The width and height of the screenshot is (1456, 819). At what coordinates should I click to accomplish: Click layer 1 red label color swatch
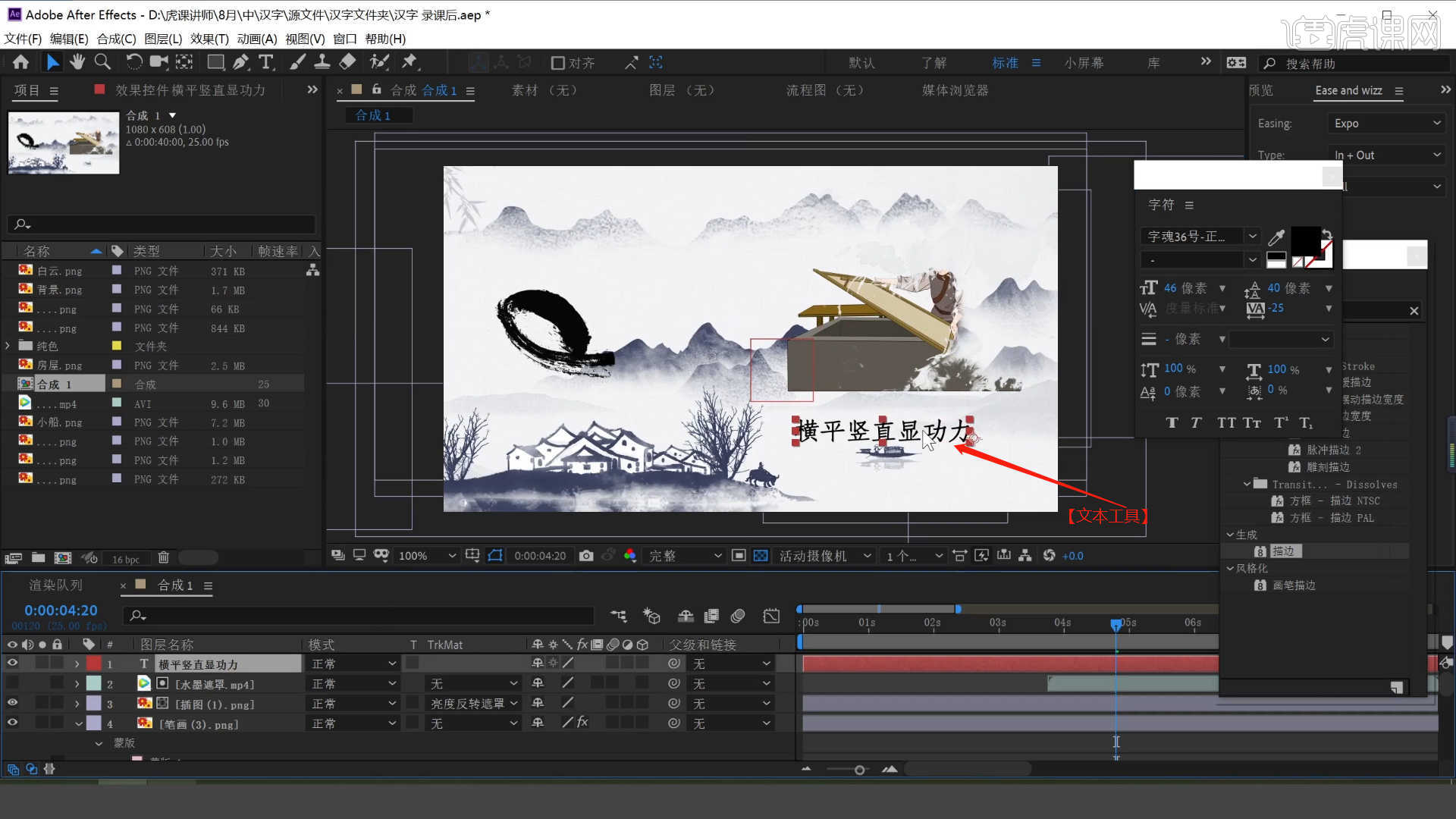tap(93, 664)
